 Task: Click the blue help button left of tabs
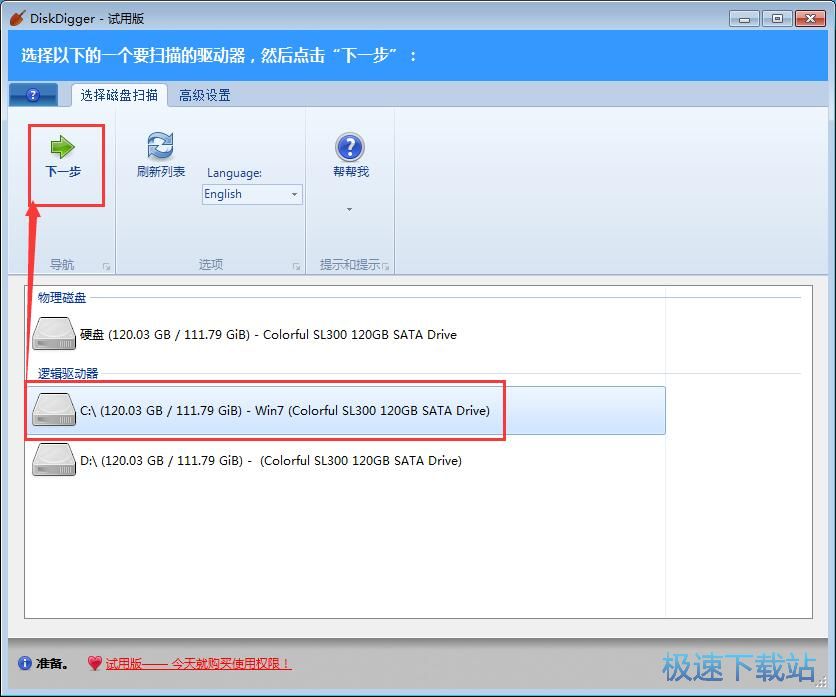click(x=33, y=95)
